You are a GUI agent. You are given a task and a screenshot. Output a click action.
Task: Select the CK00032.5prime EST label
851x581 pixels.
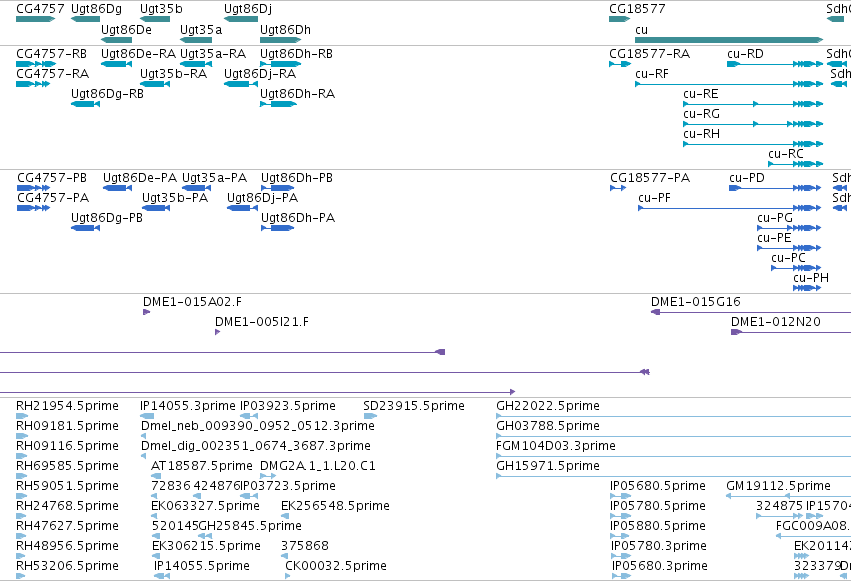[336, 566]
